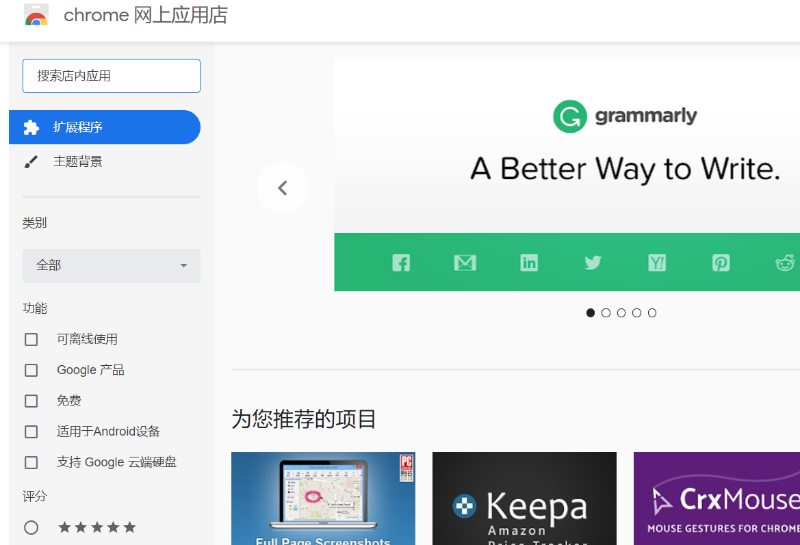
Task: Focus the 搜索店内应用 search box
Action: [x=111, y=76]
